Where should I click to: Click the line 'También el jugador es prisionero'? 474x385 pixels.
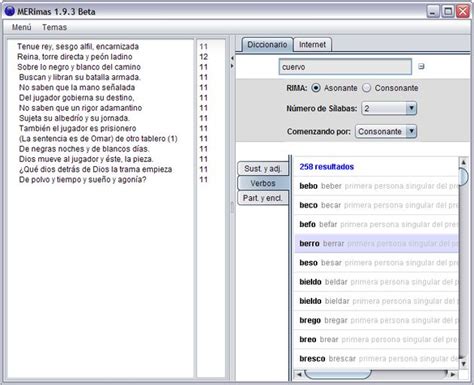coord(78,129)
